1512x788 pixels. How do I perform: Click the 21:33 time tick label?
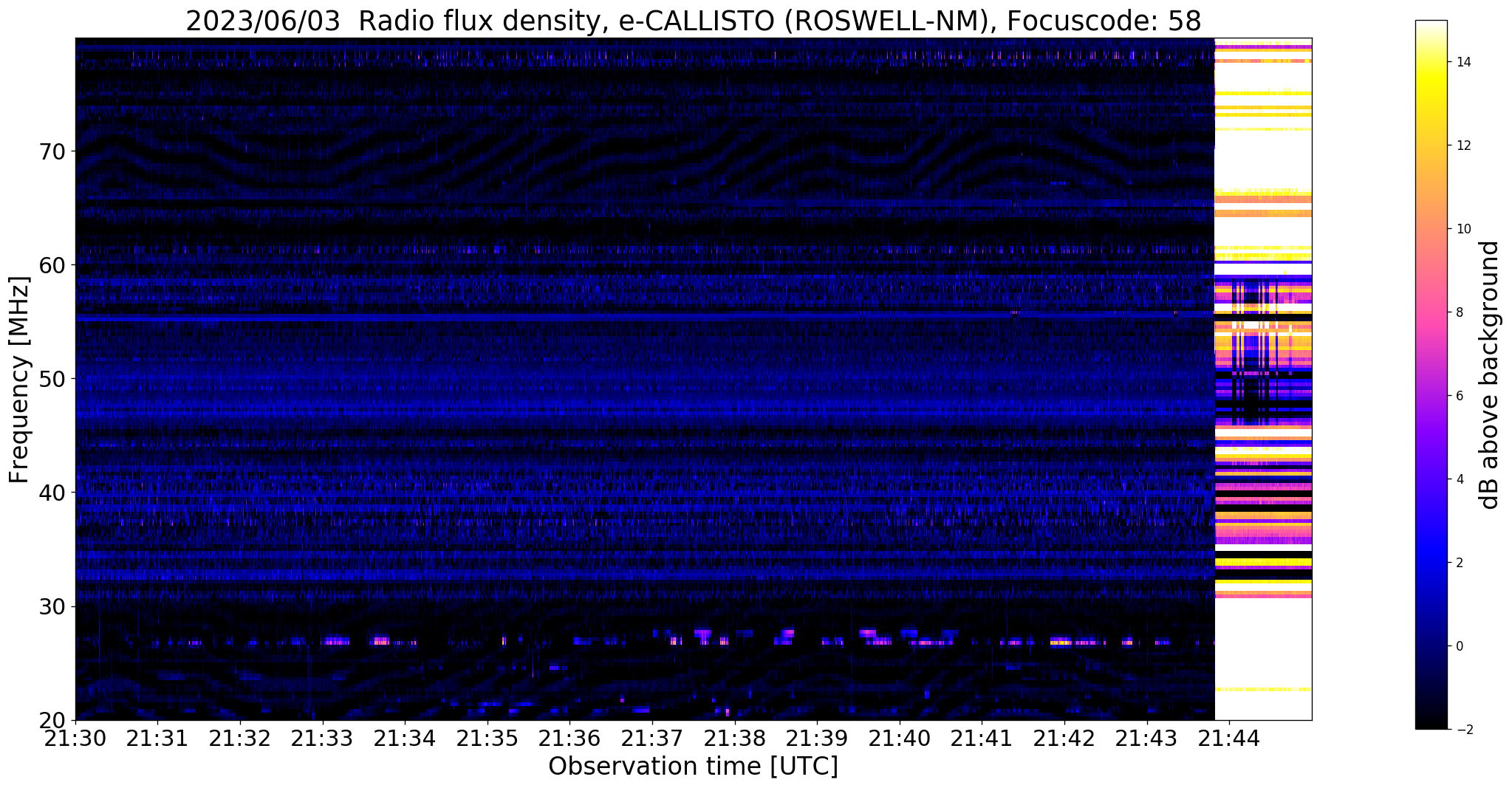click(322, 737)
